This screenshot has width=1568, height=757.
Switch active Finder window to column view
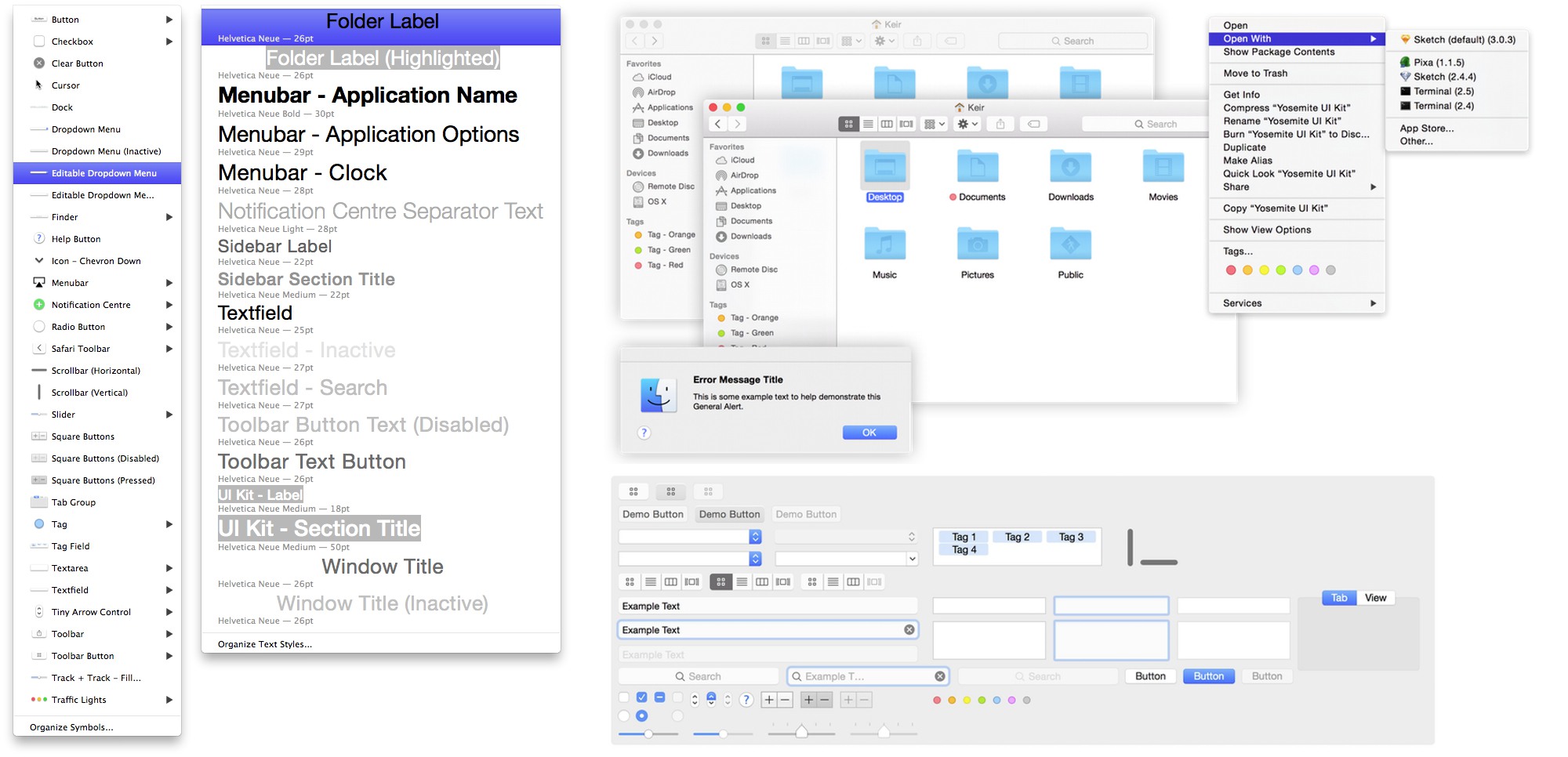pyautogui.click(x=887, y=124)
